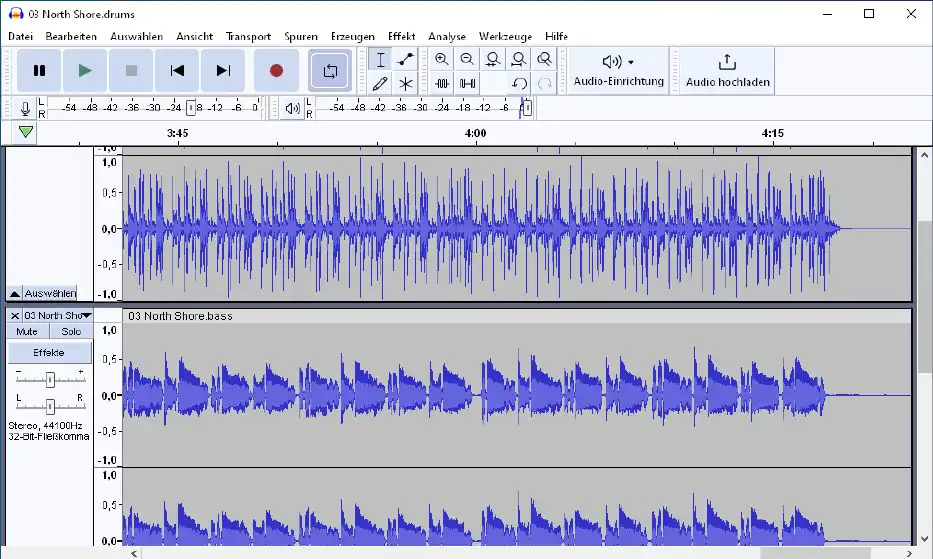Solo the 03 North Shore bass track
Screen dimensions: 933x559
pyautogui.click(x=71, y=332)
